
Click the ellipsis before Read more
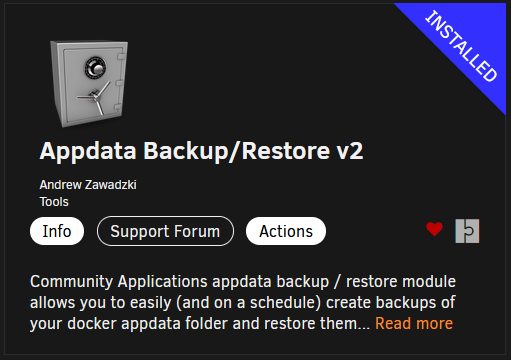pos(364,324)
